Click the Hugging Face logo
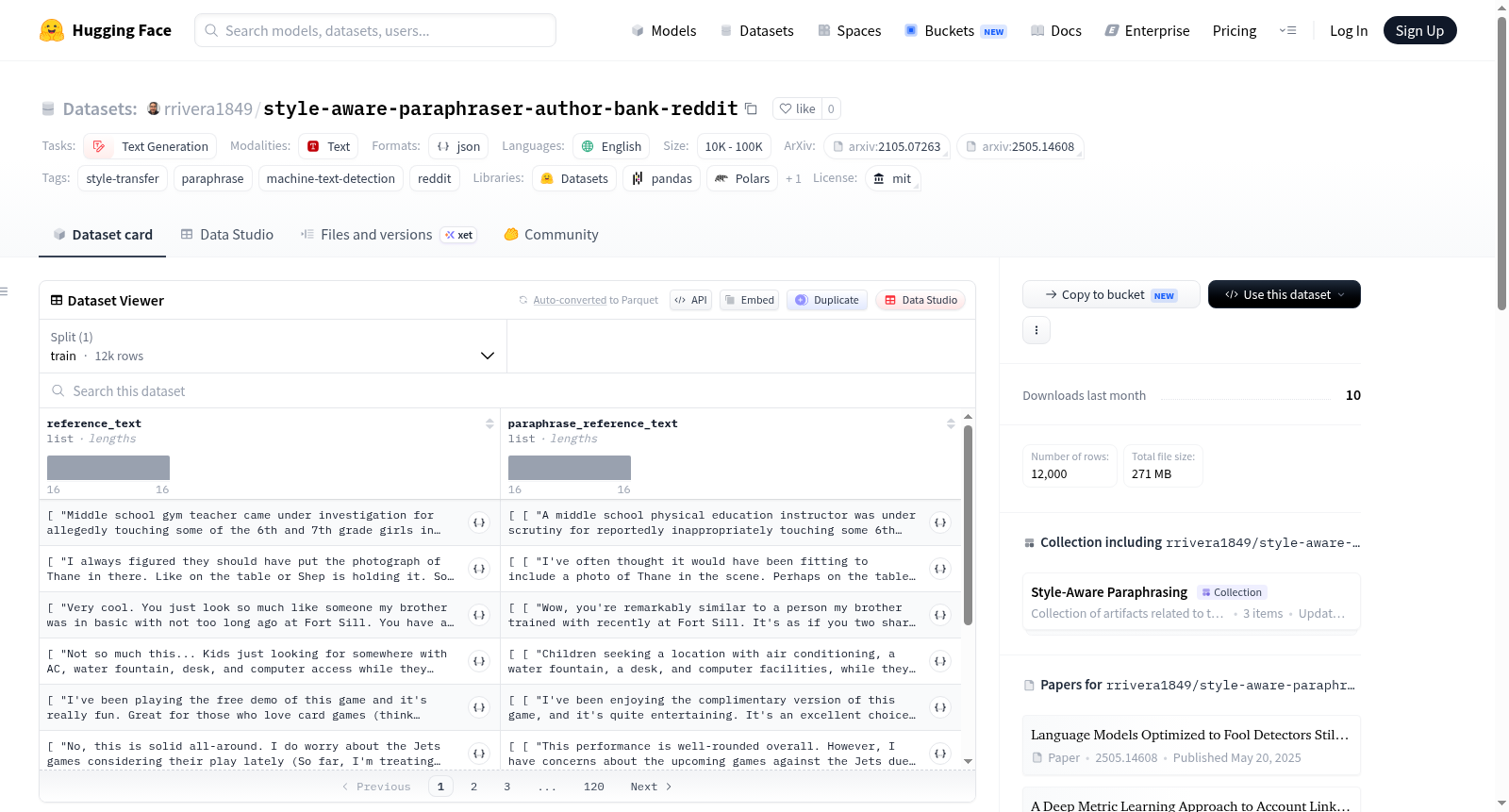 coord(105,30)
